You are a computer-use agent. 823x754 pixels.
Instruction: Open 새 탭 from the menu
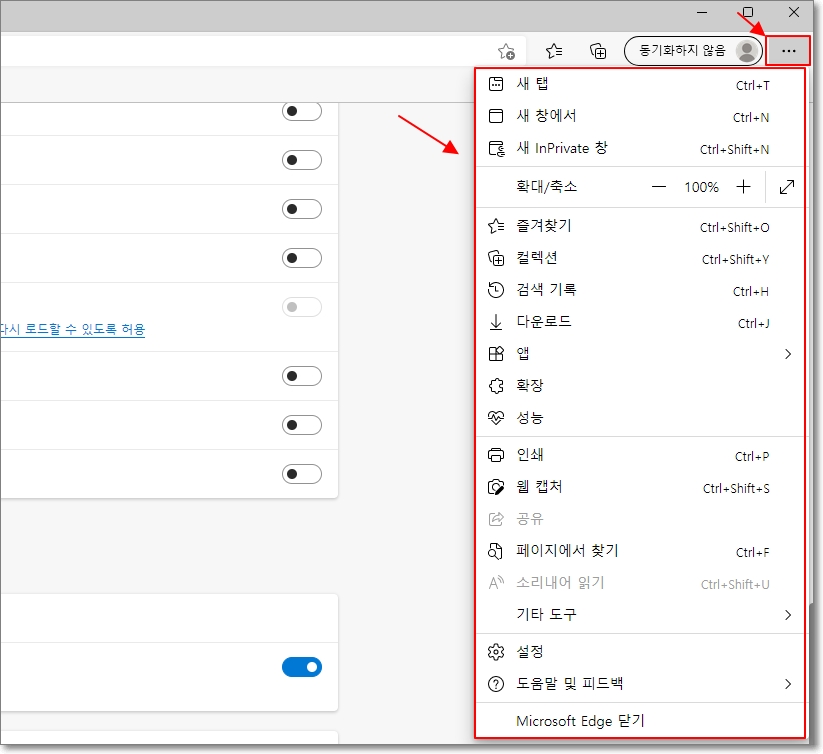639,84
